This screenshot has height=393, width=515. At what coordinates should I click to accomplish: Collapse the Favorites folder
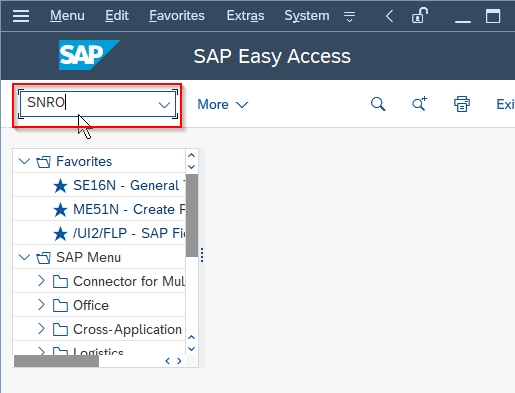tap(24, 161)
